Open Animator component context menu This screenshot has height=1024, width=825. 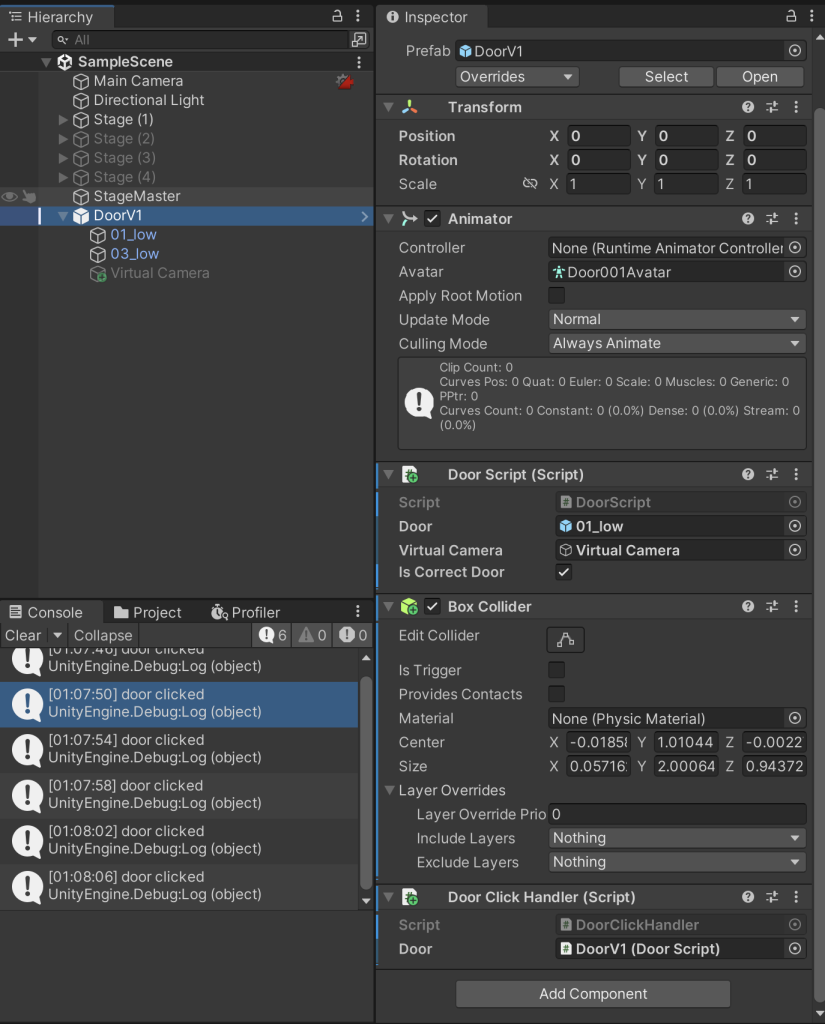[x=796, y=219]
